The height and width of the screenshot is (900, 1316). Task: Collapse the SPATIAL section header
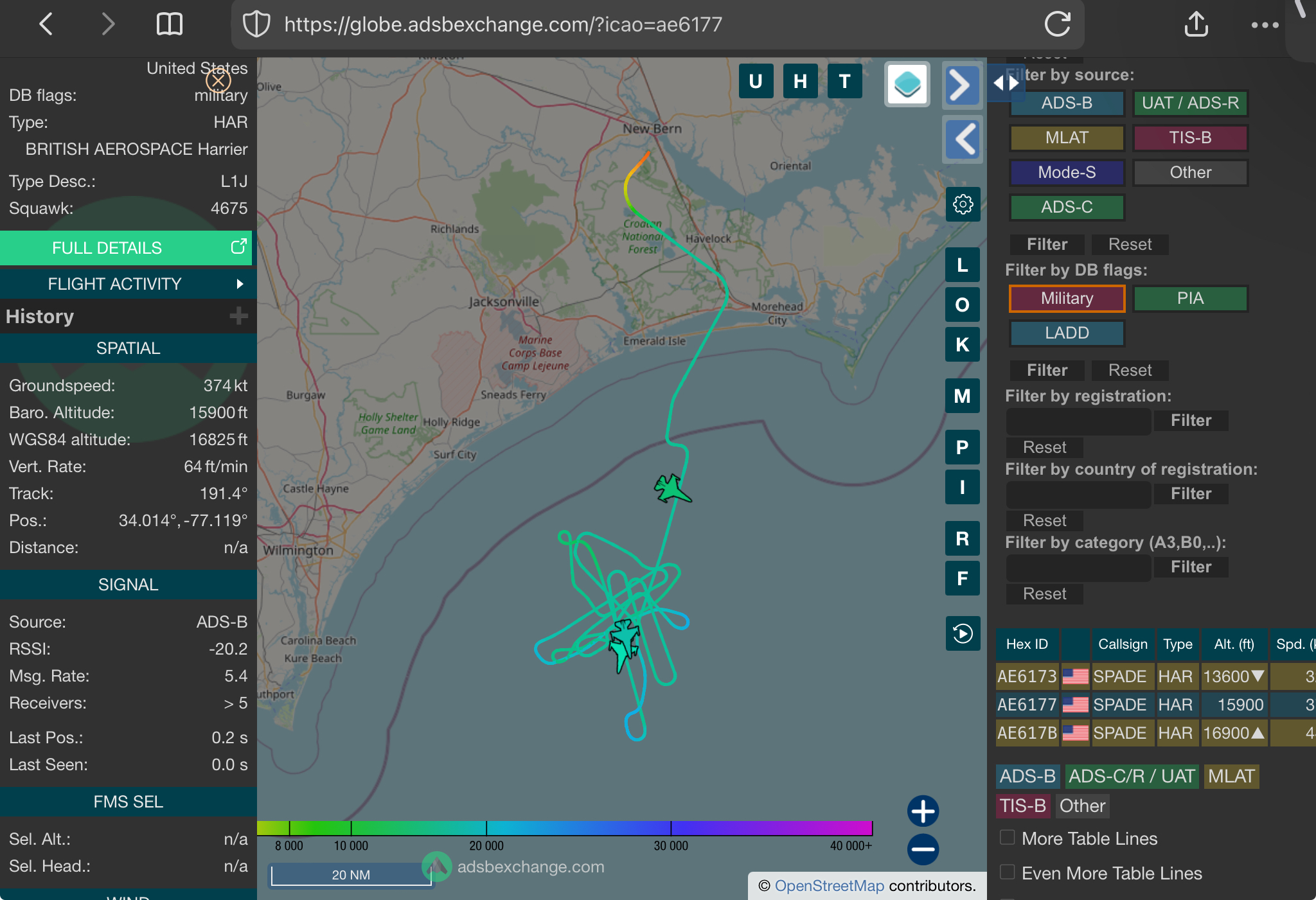(x=129, y=348)
